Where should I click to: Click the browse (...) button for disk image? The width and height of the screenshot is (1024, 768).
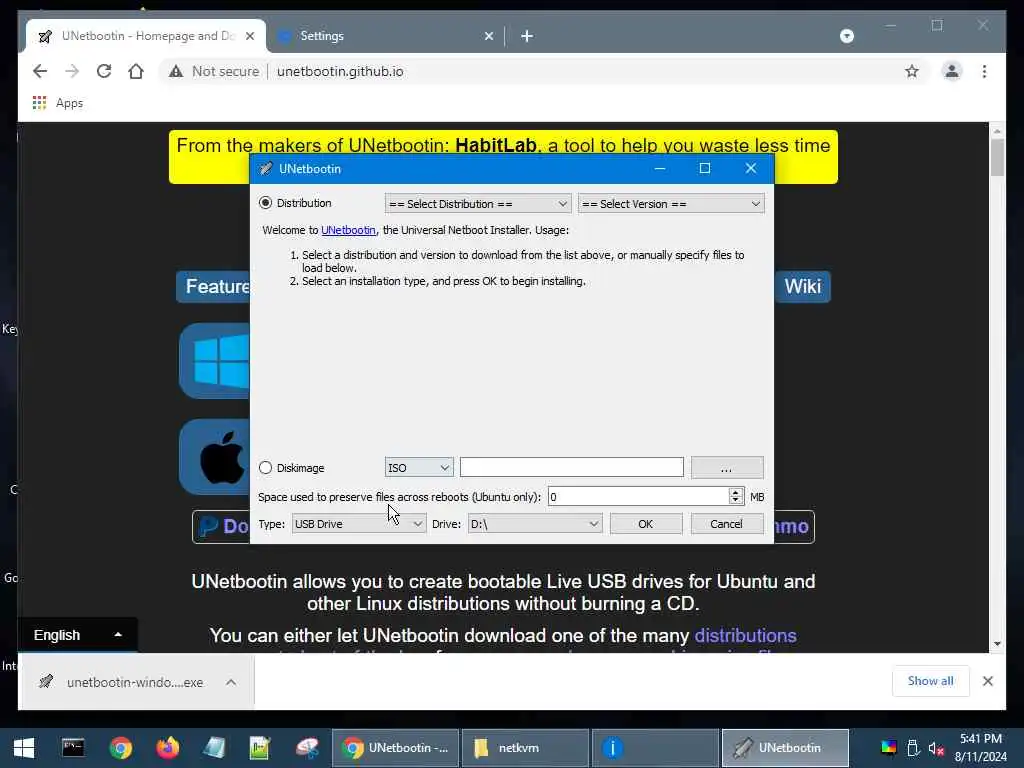click(727, 468)
